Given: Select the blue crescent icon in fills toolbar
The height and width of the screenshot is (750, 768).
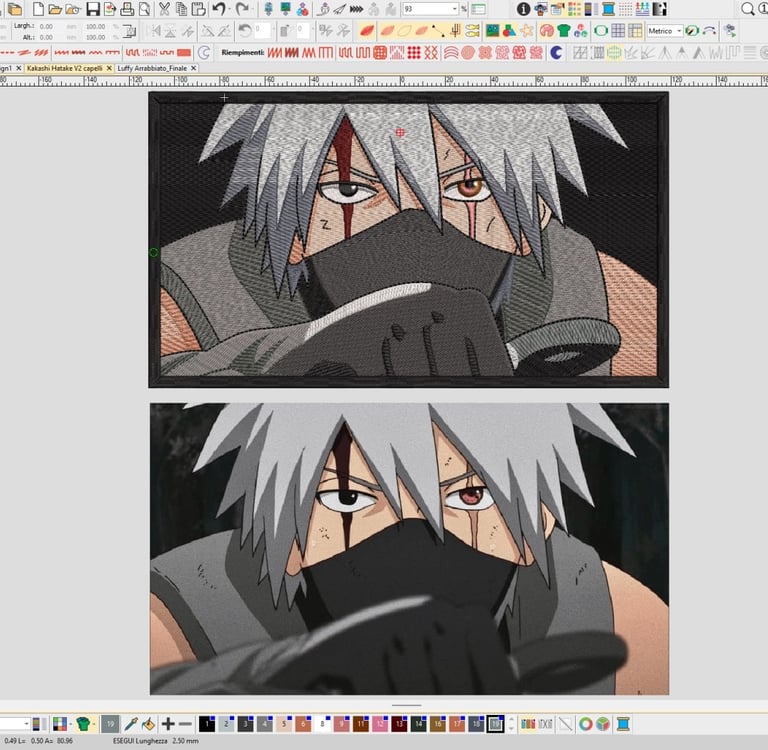Looking at the screenshot, I should click(556, 52).
